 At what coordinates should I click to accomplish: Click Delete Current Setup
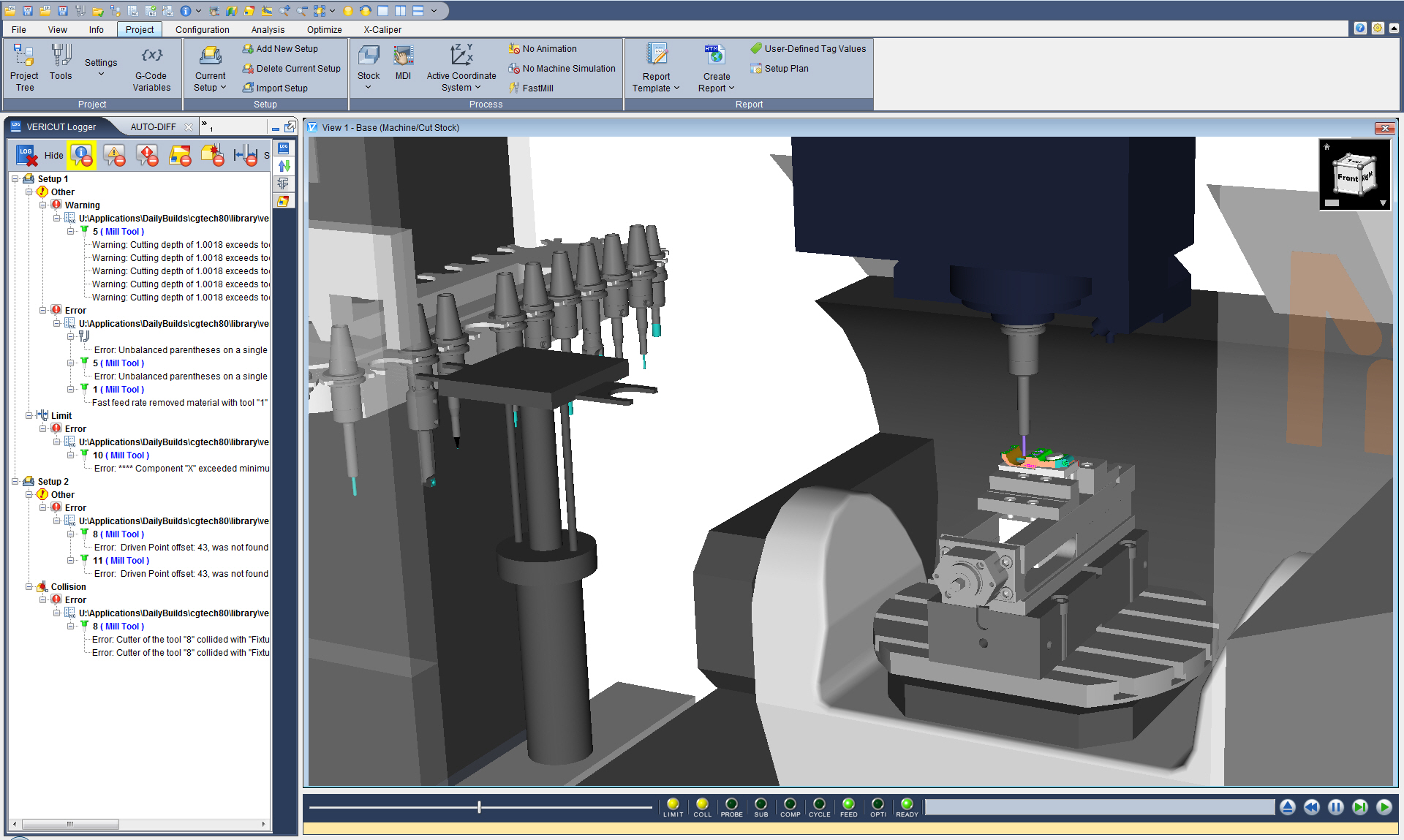291,69
